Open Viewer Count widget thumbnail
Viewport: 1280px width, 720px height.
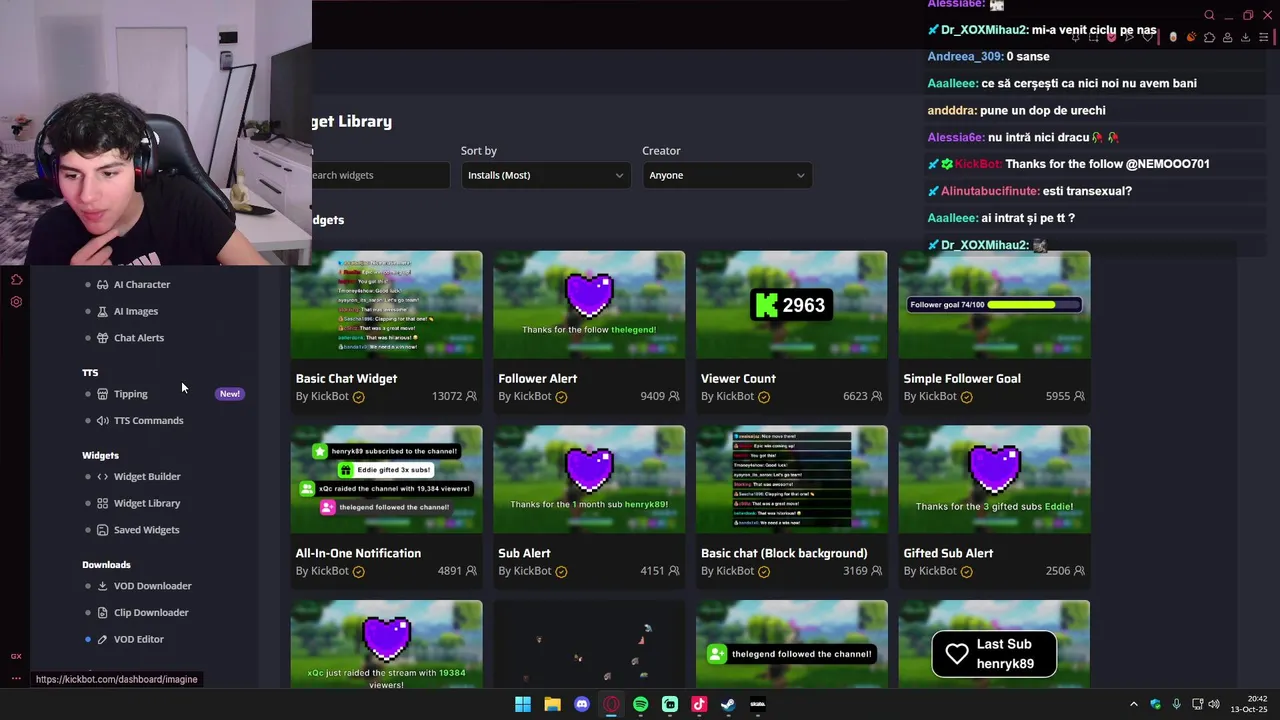pyautogui.click(x=792, y=305)
